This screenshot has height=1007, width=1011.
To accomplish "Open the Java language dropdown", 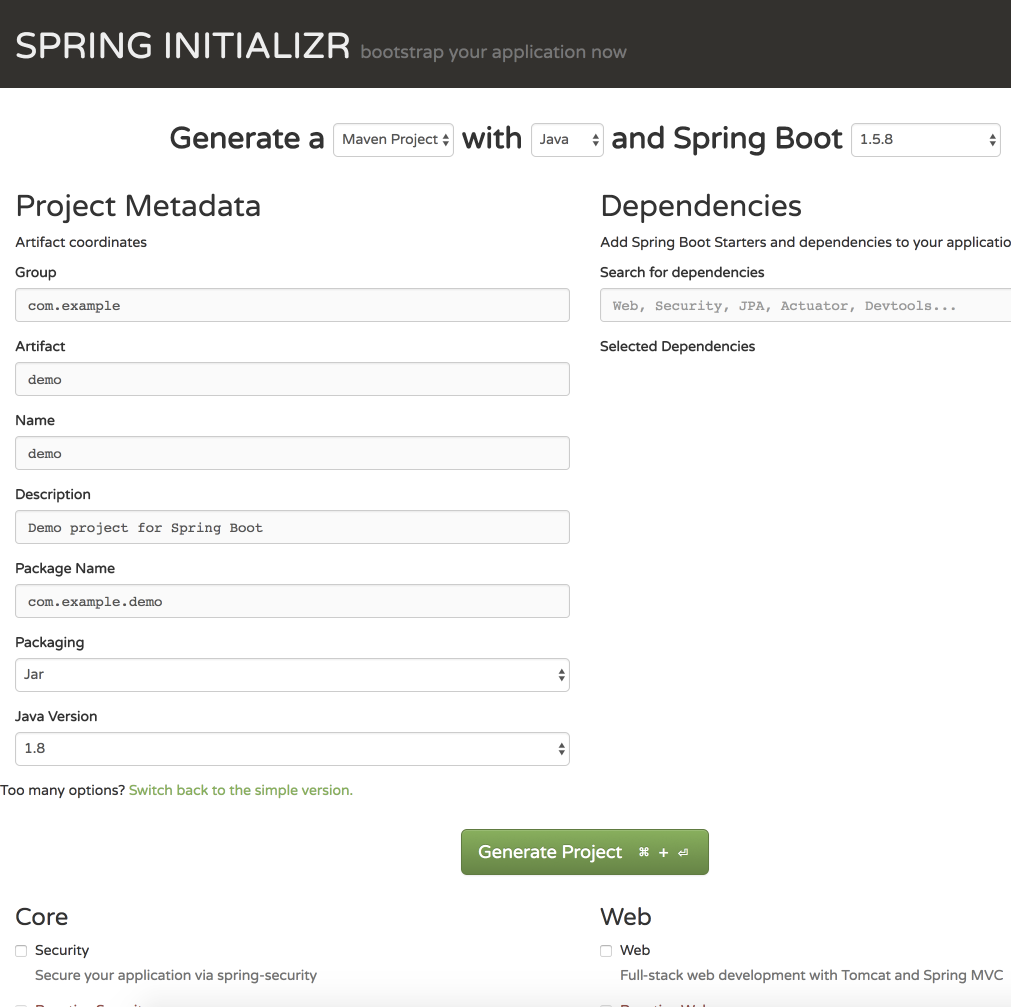I will (567, 140).
